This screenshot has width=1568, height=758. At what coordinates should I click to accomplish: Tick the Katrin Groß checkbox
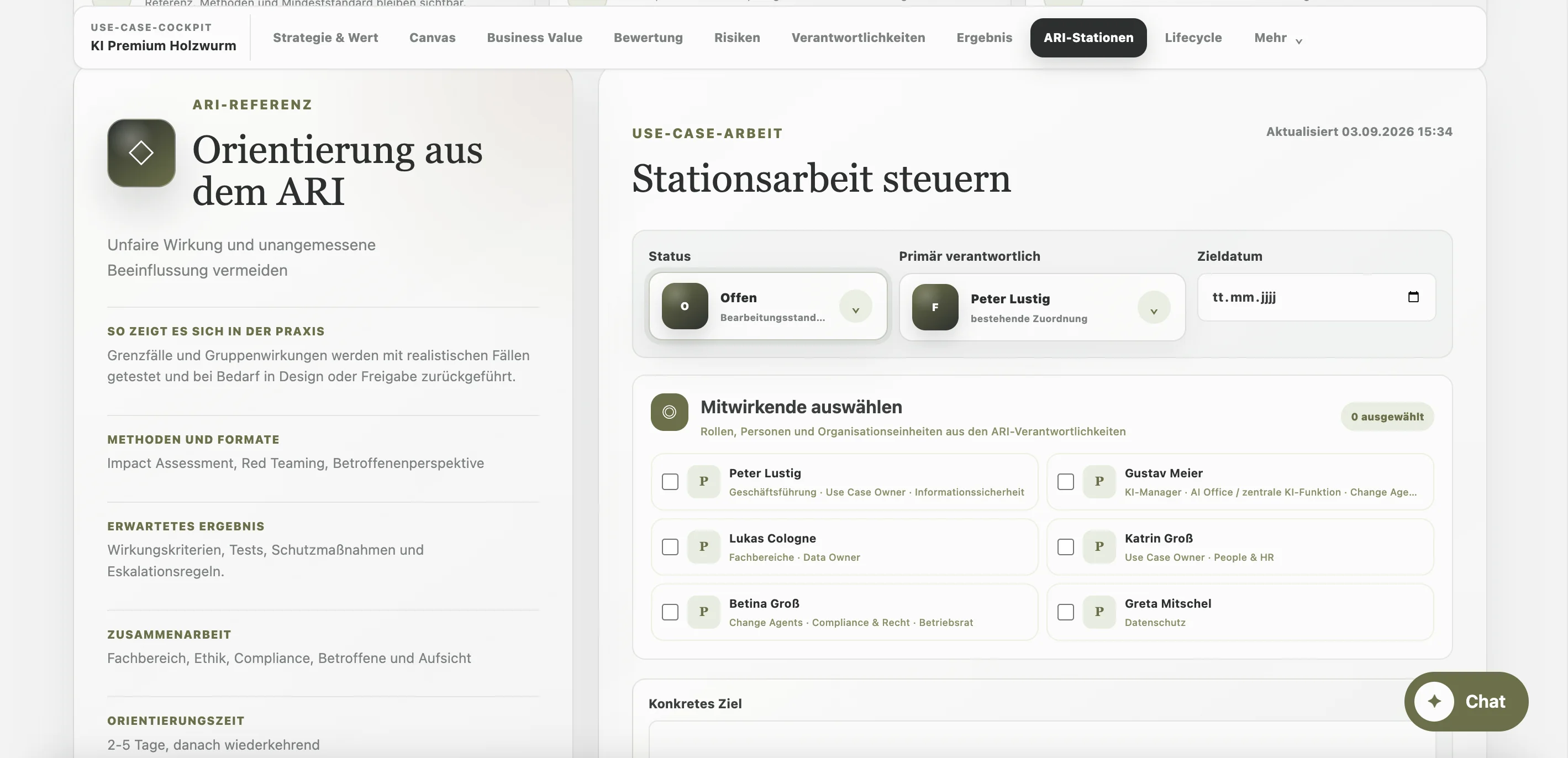pos(1066,547)
